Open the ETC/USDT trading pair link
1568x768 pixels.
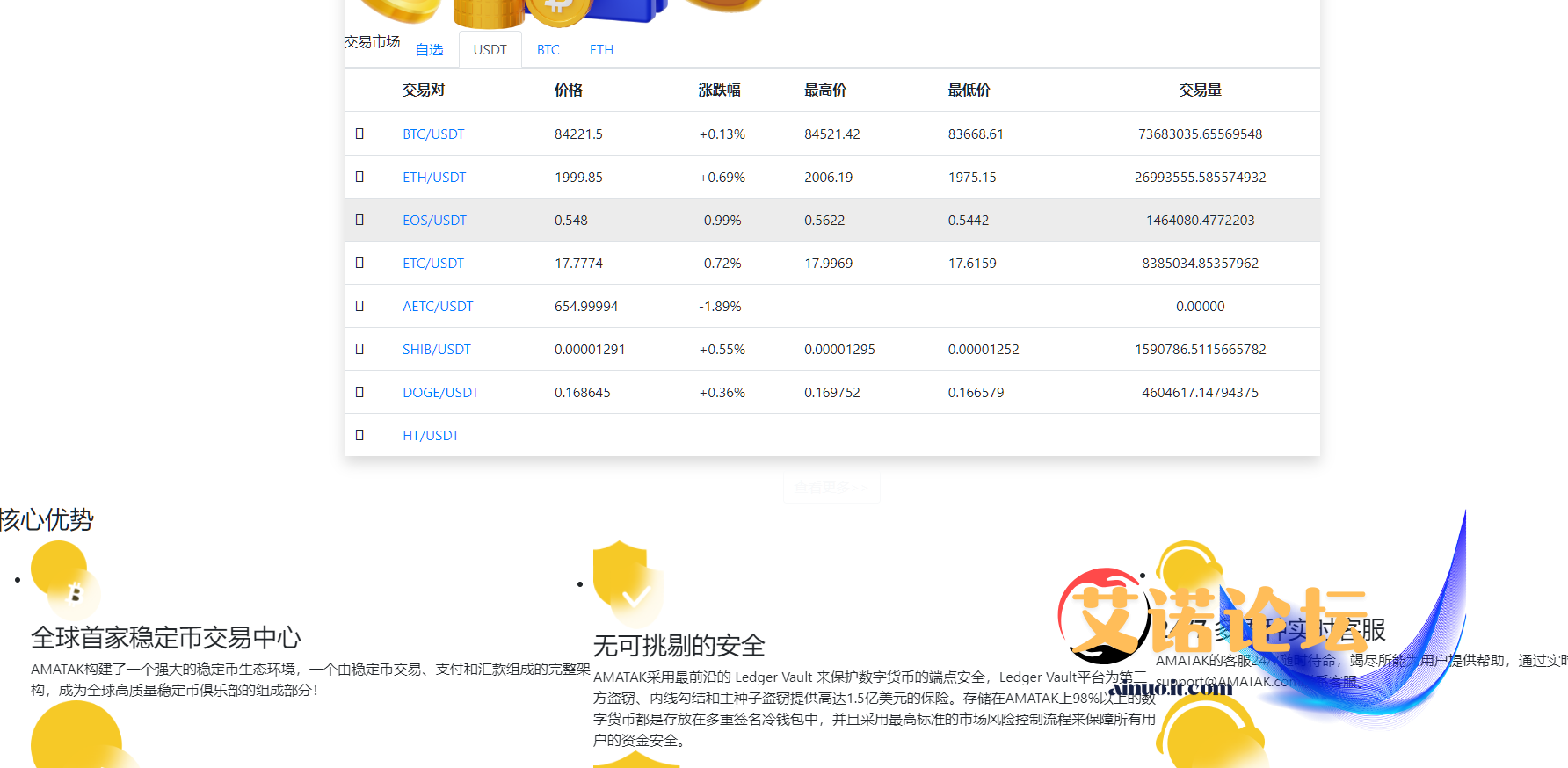[433, 264]
